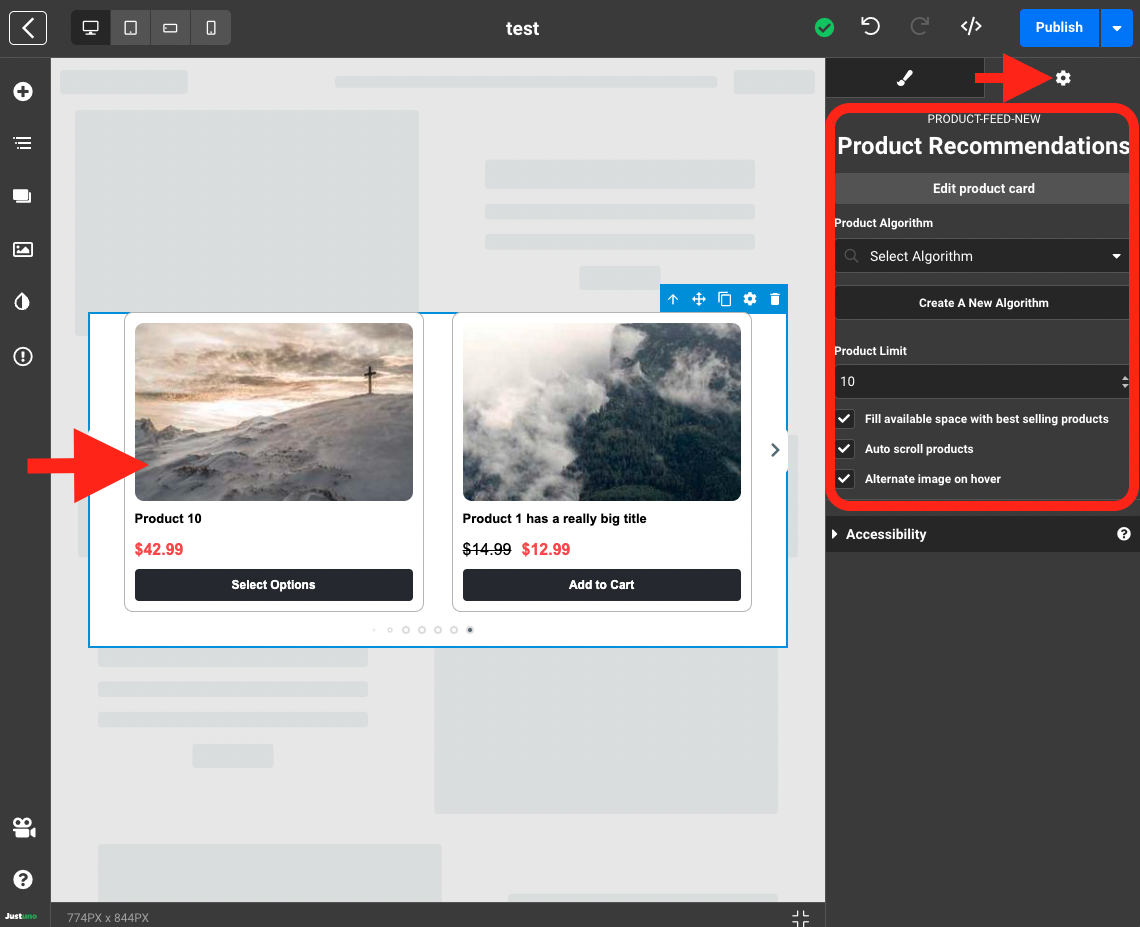This screenshot has height=927, width=1140.
Task: Open the Publish options dropdown arrow
Action: [x=1116, y=28]
